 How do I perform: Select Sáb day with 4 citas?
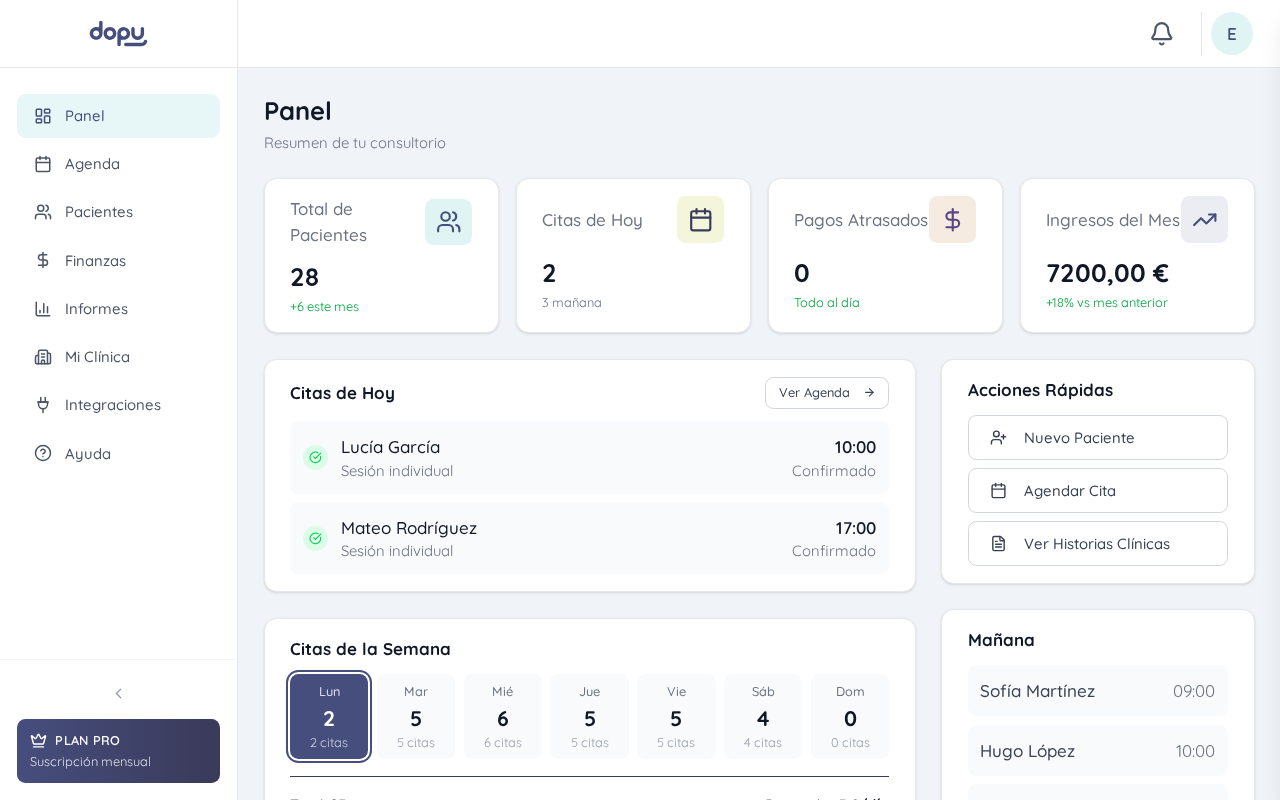coord(763,717)
